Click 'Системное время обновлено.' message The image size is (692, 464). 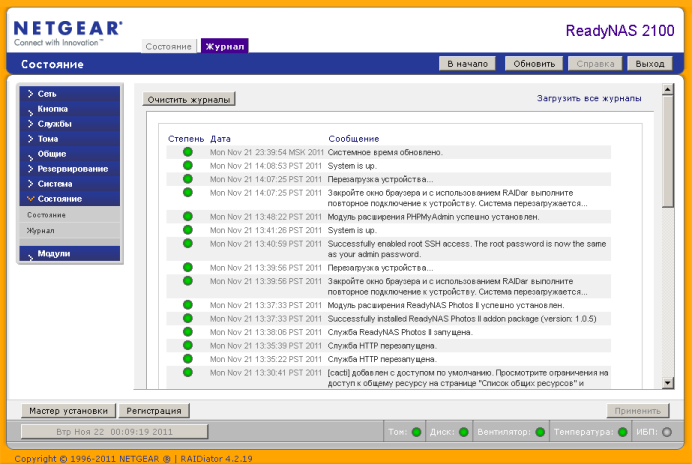[x=385, y=152]
